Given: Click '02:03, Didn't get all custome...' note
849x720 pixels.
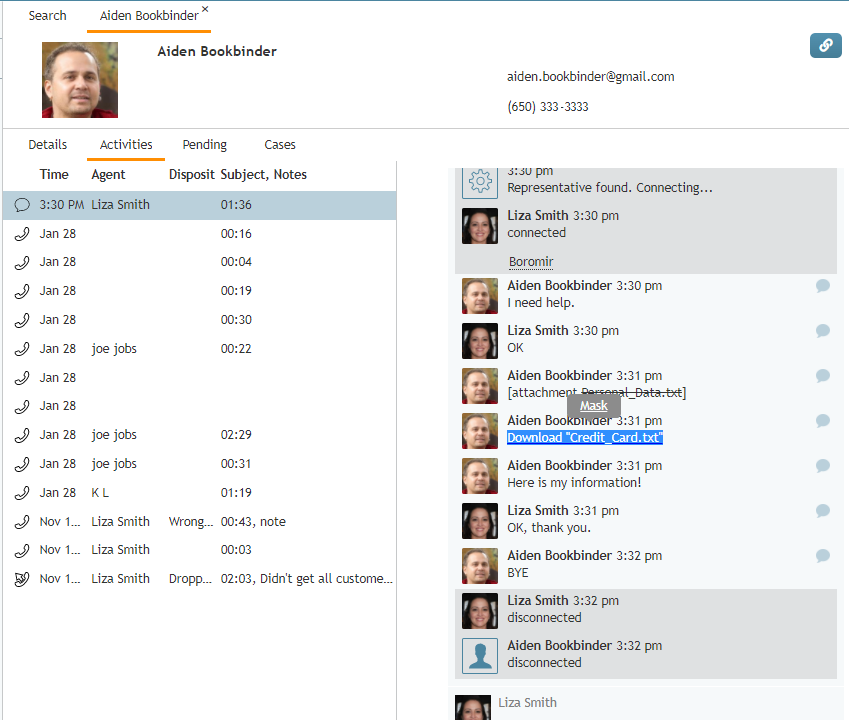Looking at the screenshot, I should [306, 579].
